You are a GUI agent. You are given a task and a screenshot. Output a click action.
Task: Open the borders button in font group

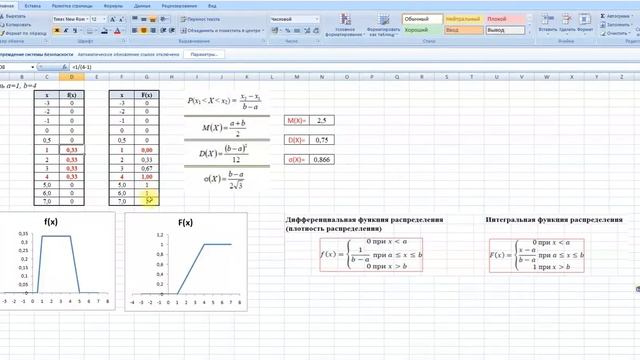(x=90, y=31)
